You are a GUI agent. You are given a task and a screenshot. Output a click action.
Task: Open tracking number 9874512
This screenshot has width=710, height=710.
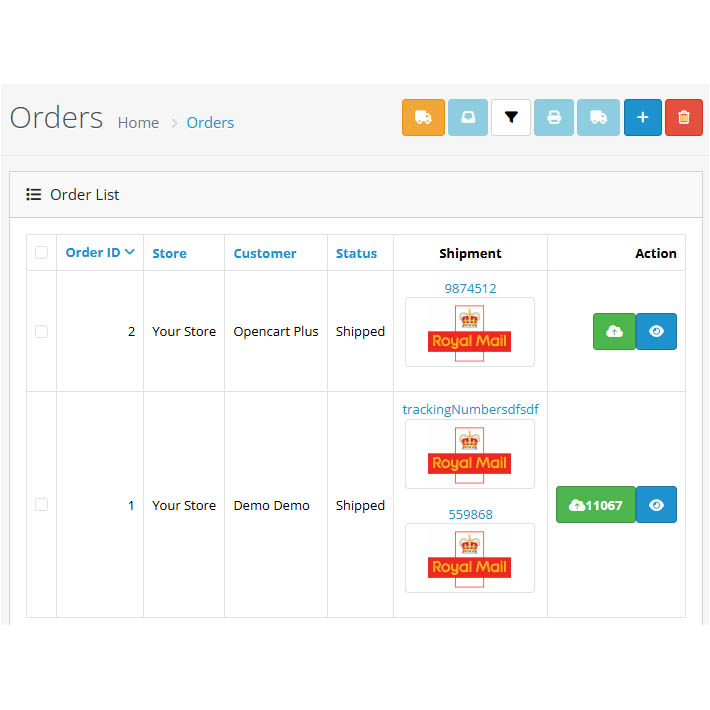470,288
